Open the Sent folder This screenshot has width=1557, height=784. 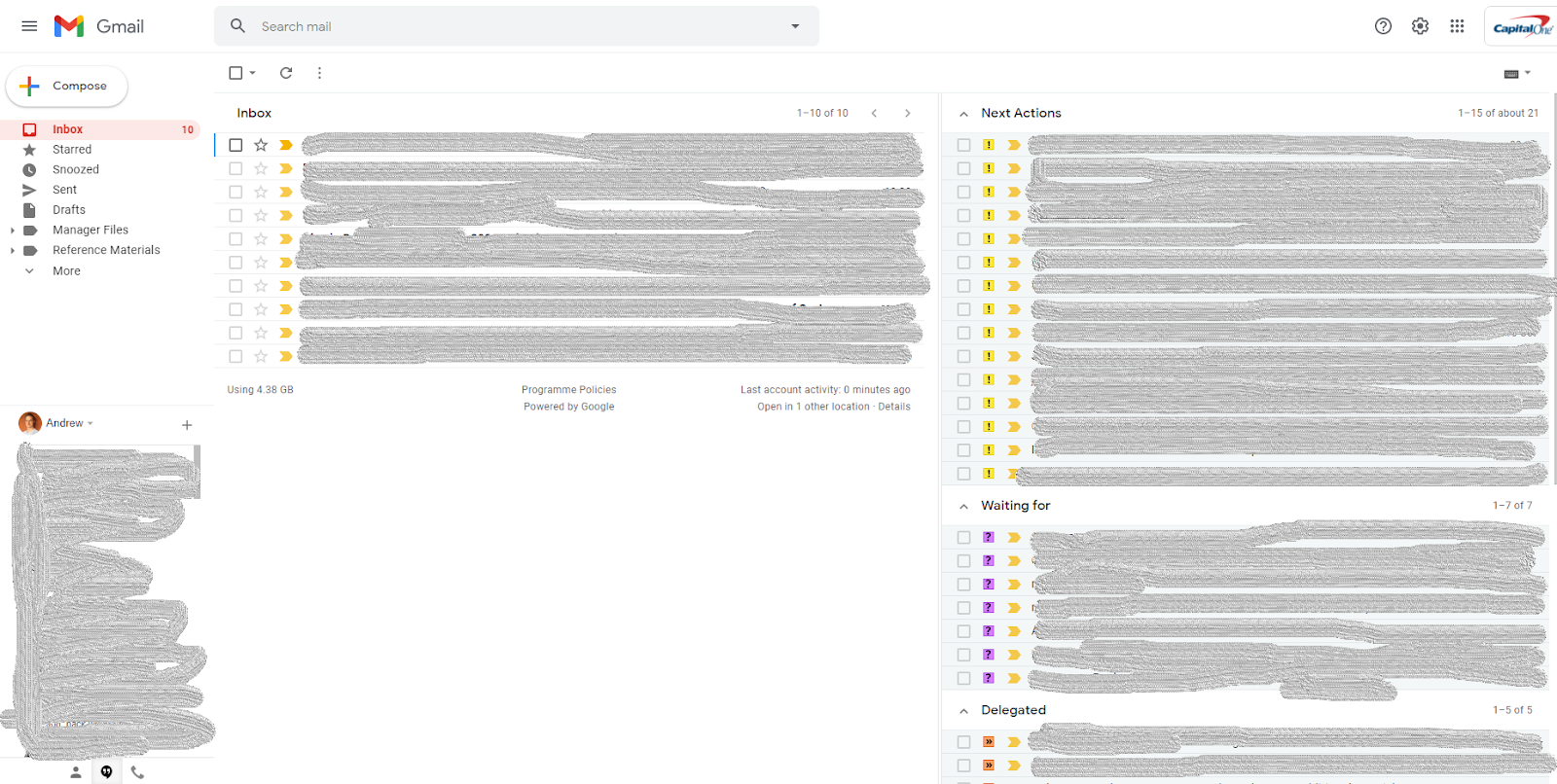tap(64, 190)
